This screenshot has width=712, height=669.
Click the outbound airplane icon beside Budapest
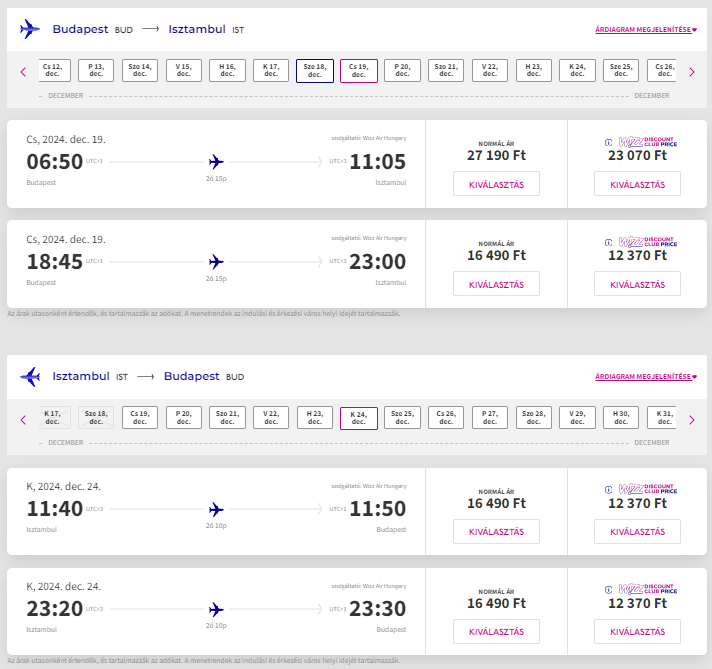(x=30, y=29)
